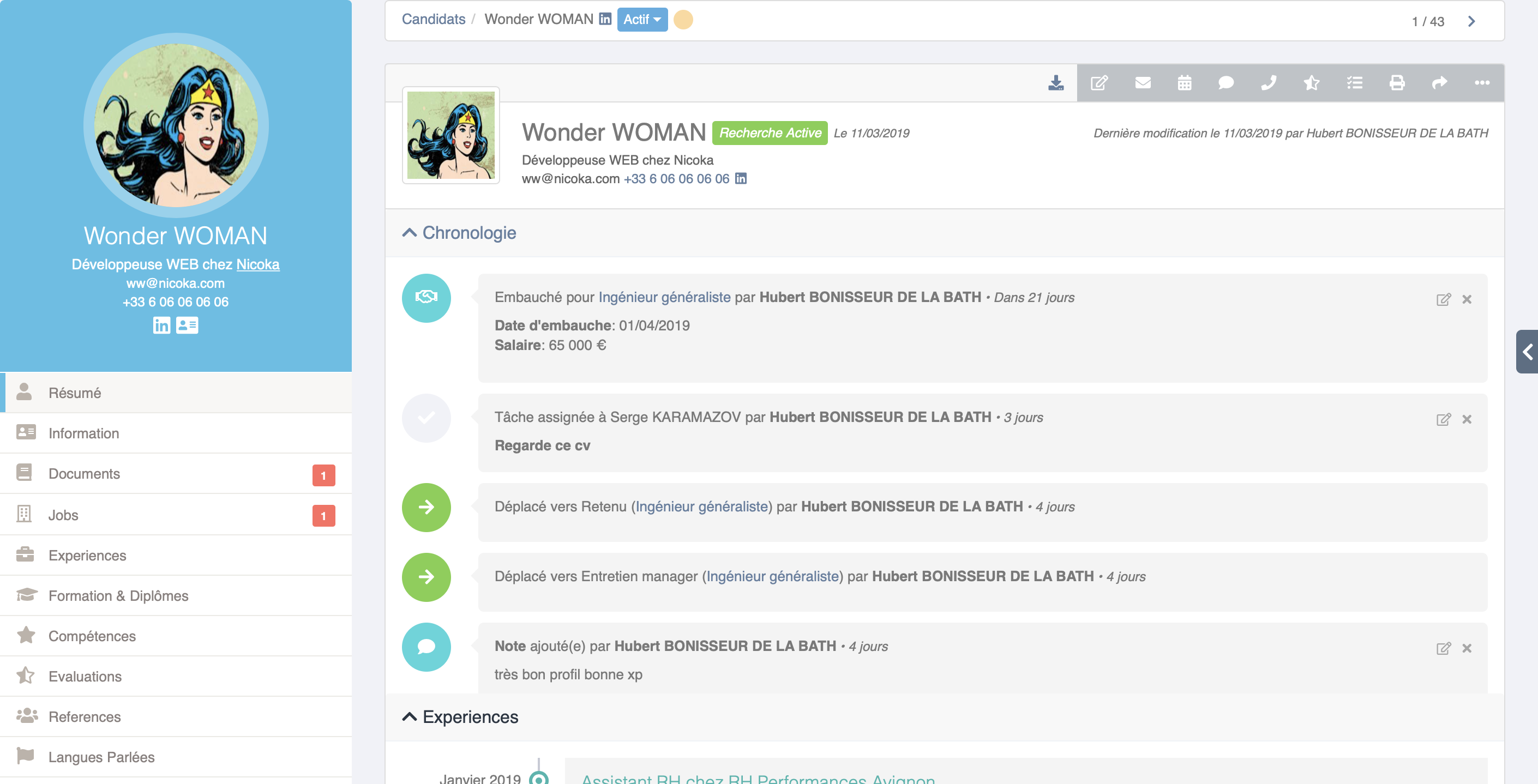Delete the Note ajouté(e) timeline entry

1467,648
